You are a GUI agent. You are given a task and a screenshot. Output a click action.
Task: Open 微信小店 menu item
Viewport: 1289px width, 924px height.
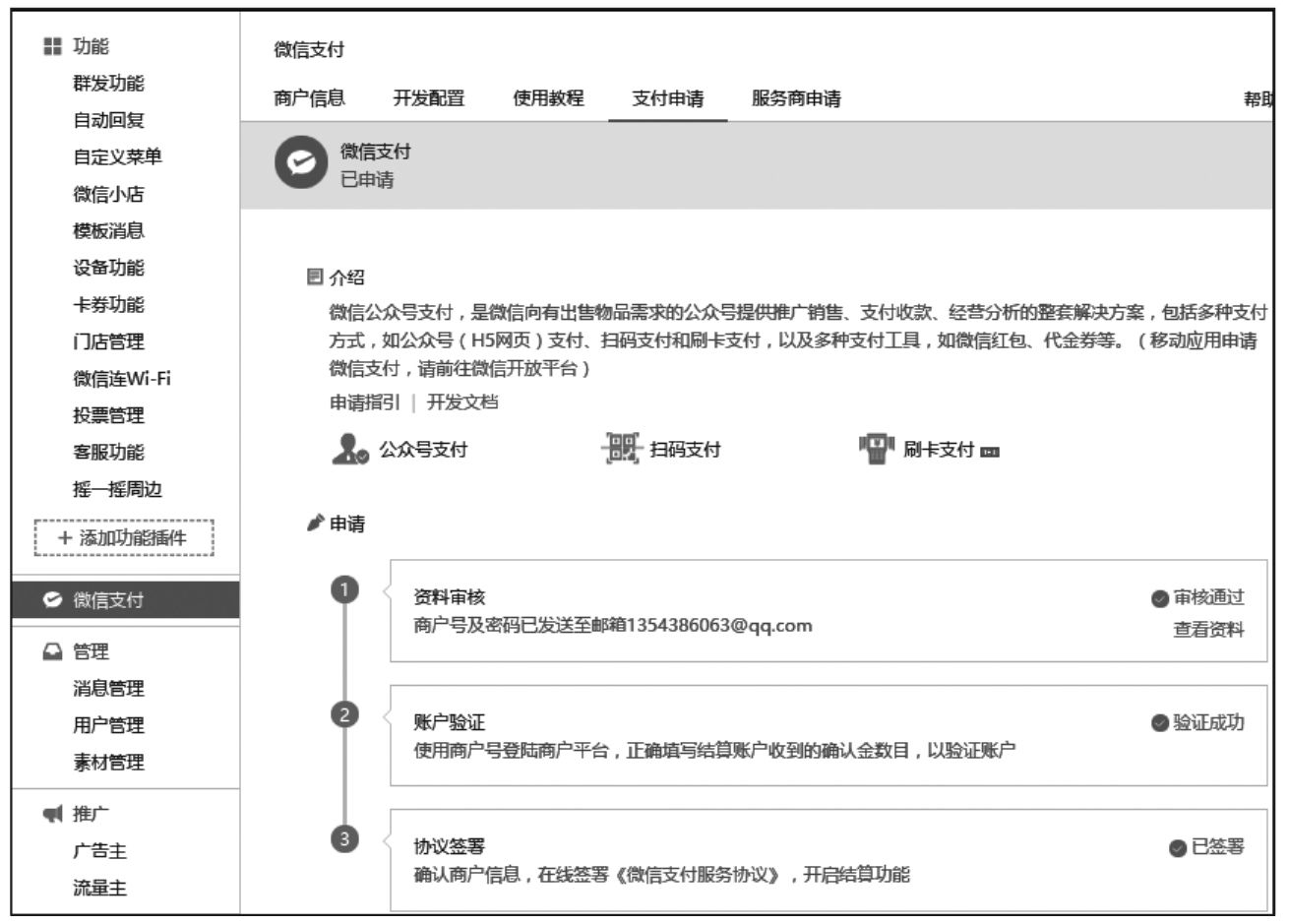point(108,194)
